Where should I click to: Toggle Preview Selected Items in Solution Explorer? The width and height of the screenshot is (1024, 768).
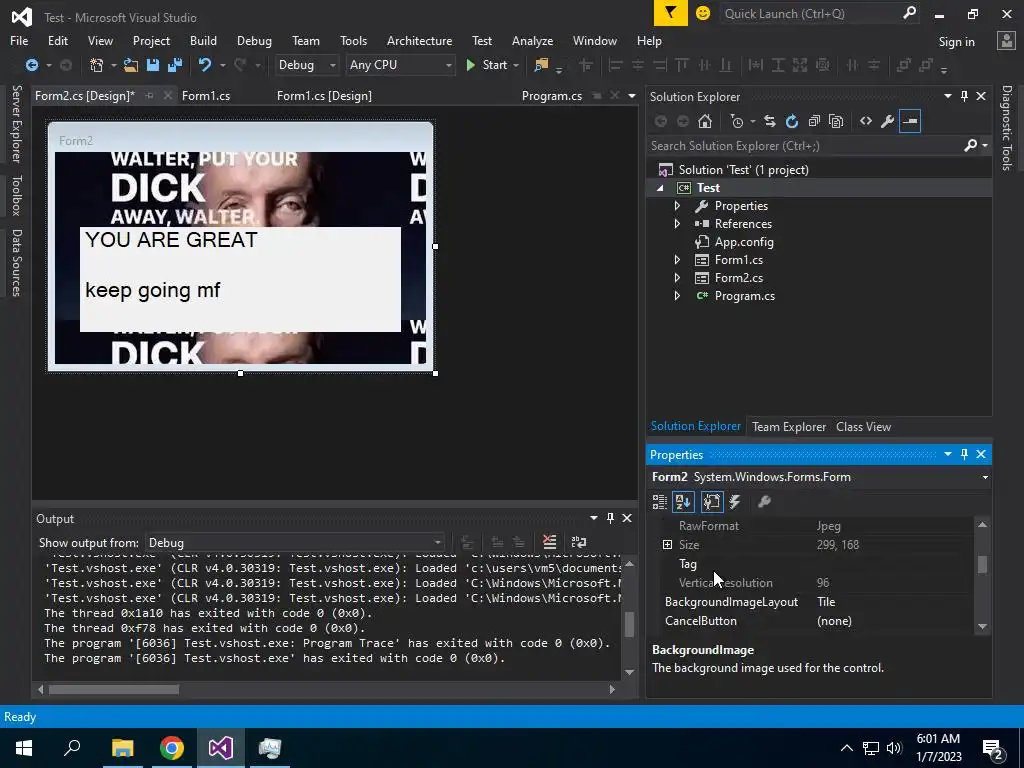910,121
